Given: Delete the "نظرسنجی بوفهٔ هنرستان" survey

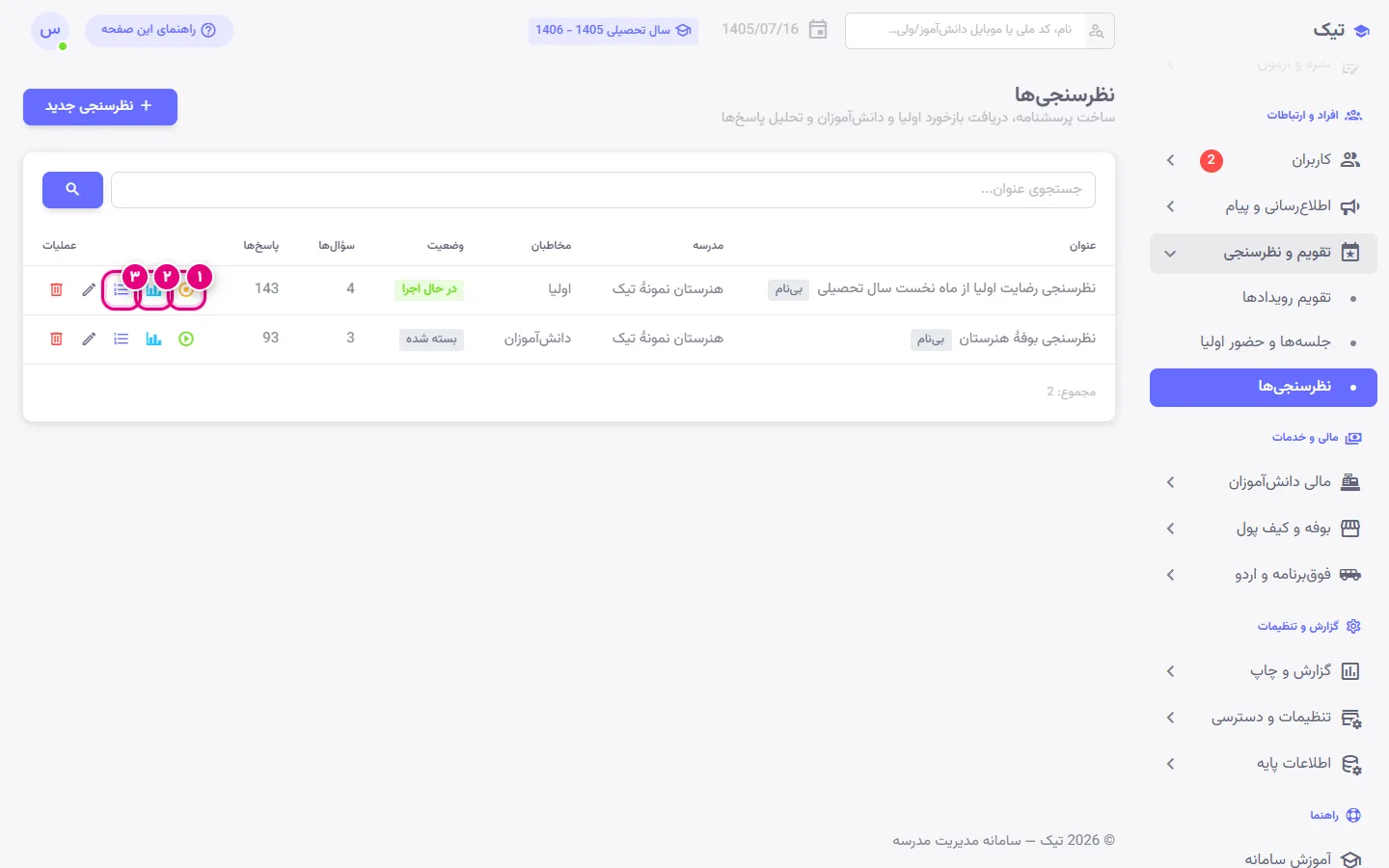Looking at the screenshot, I should click(x=56, y=339).
